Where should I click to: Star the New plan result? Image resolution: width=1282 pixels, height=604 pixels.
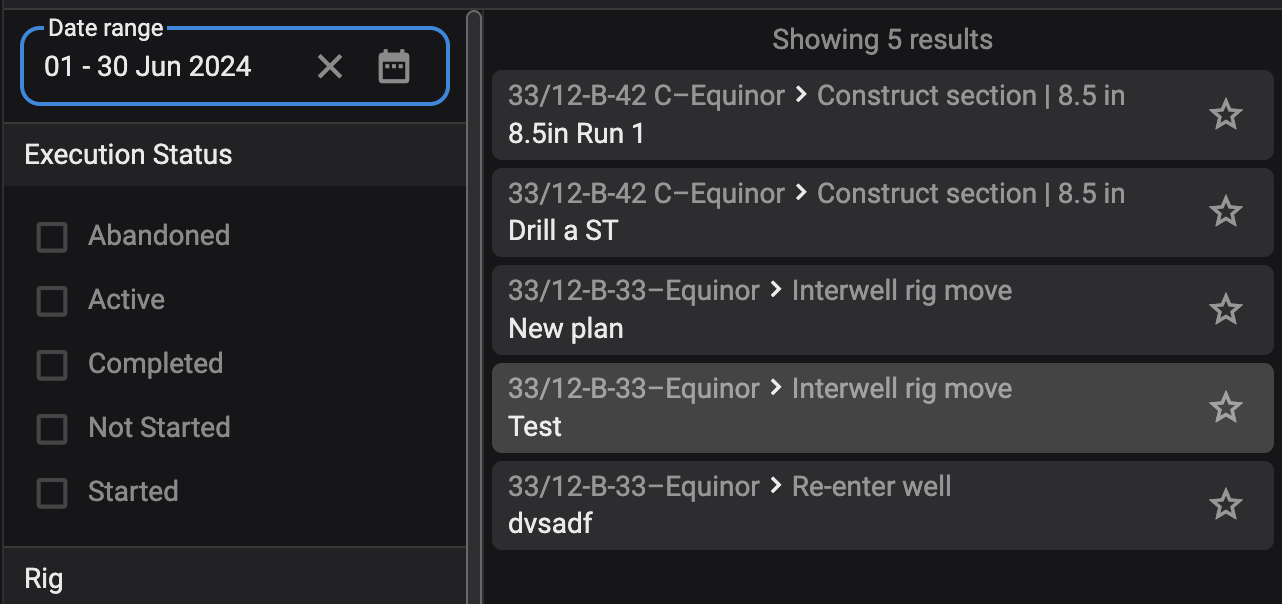[1225, 310]
